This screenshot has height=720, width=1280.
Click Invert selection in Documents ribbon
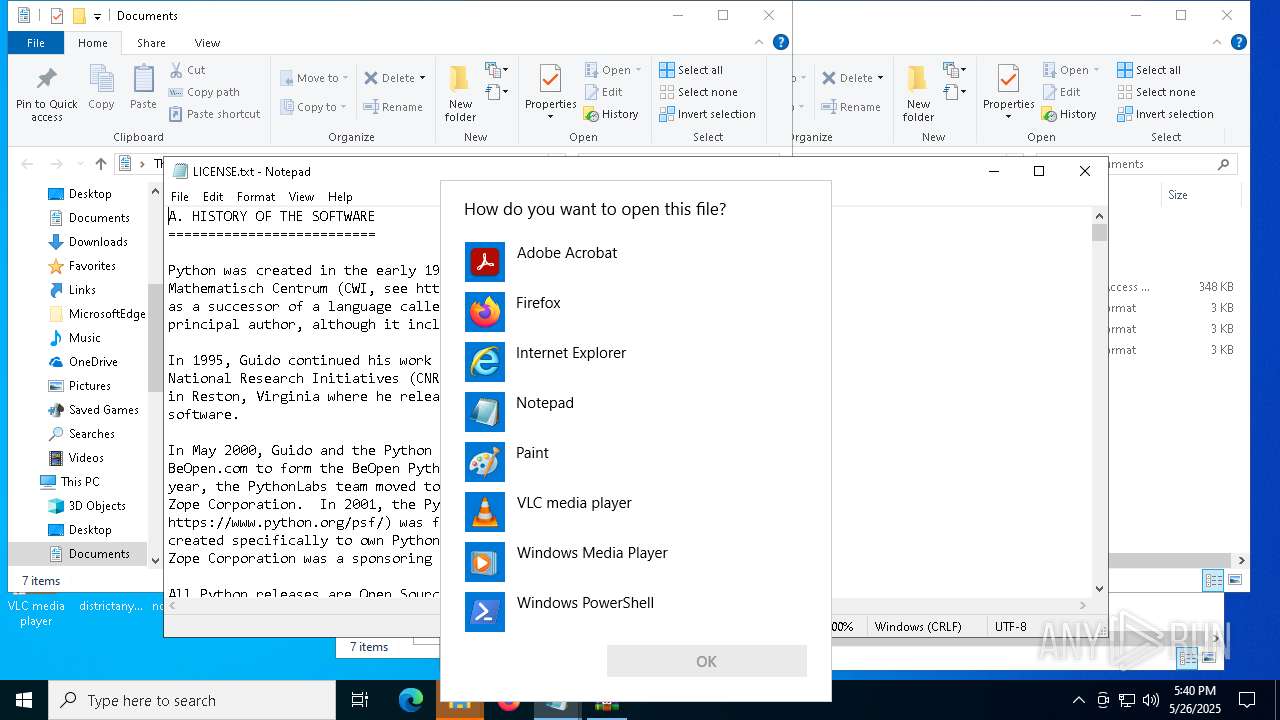(x=707, y=114)
